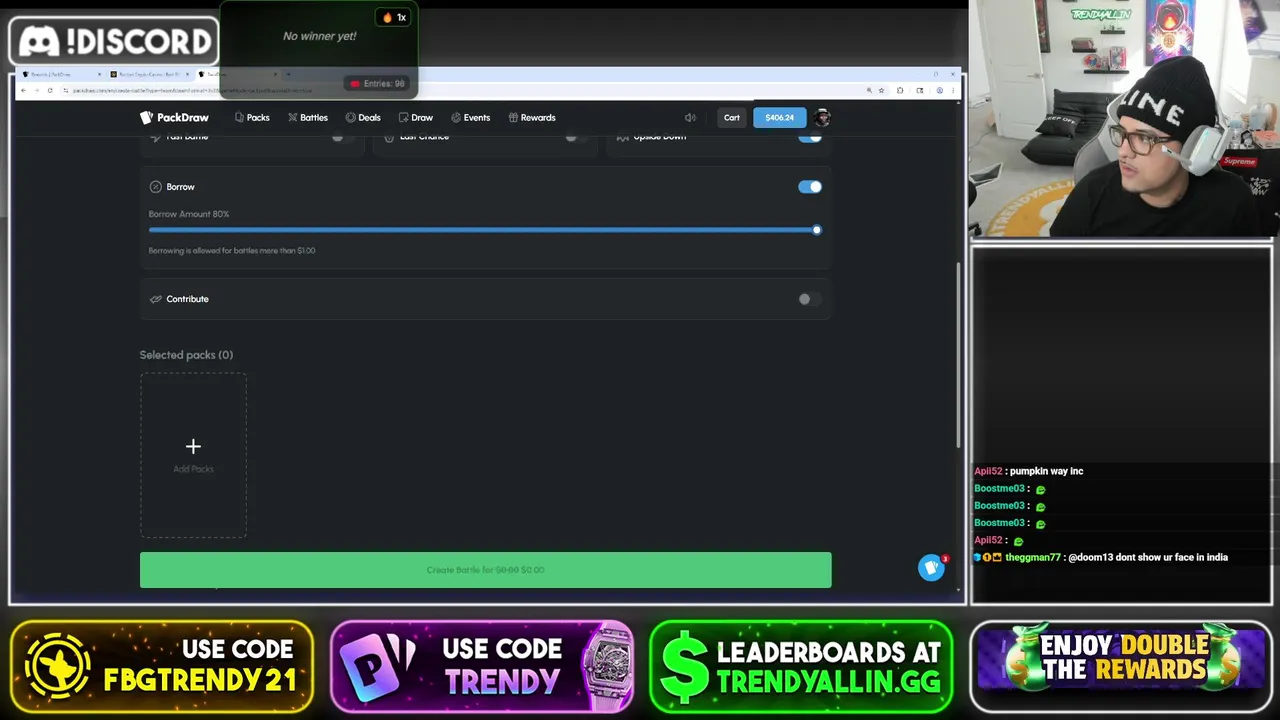
Task: Click the FBGTRENDY21 code banner
Action: [x=162, y=667]
